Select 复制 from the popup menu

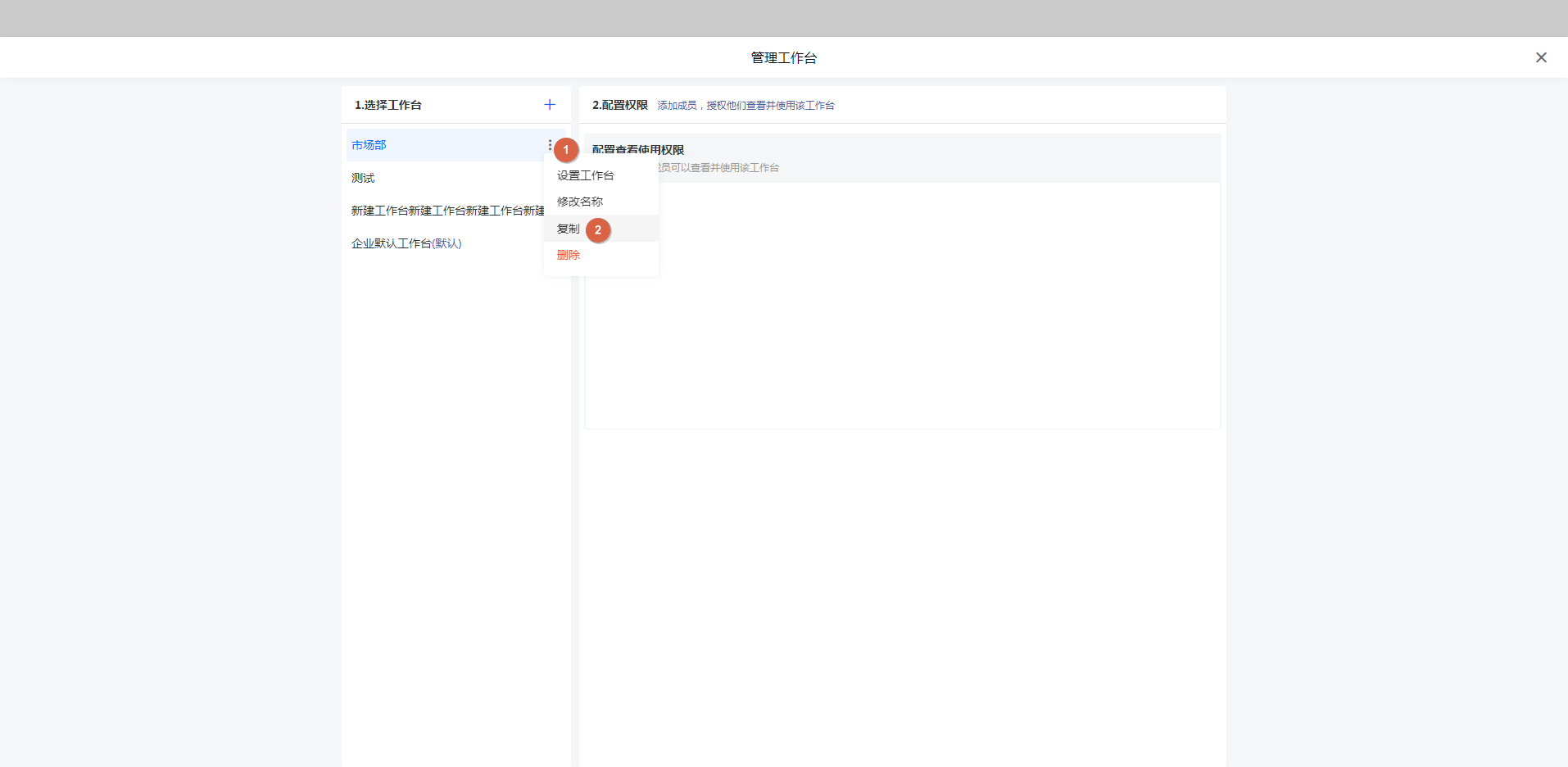point(568,229)
